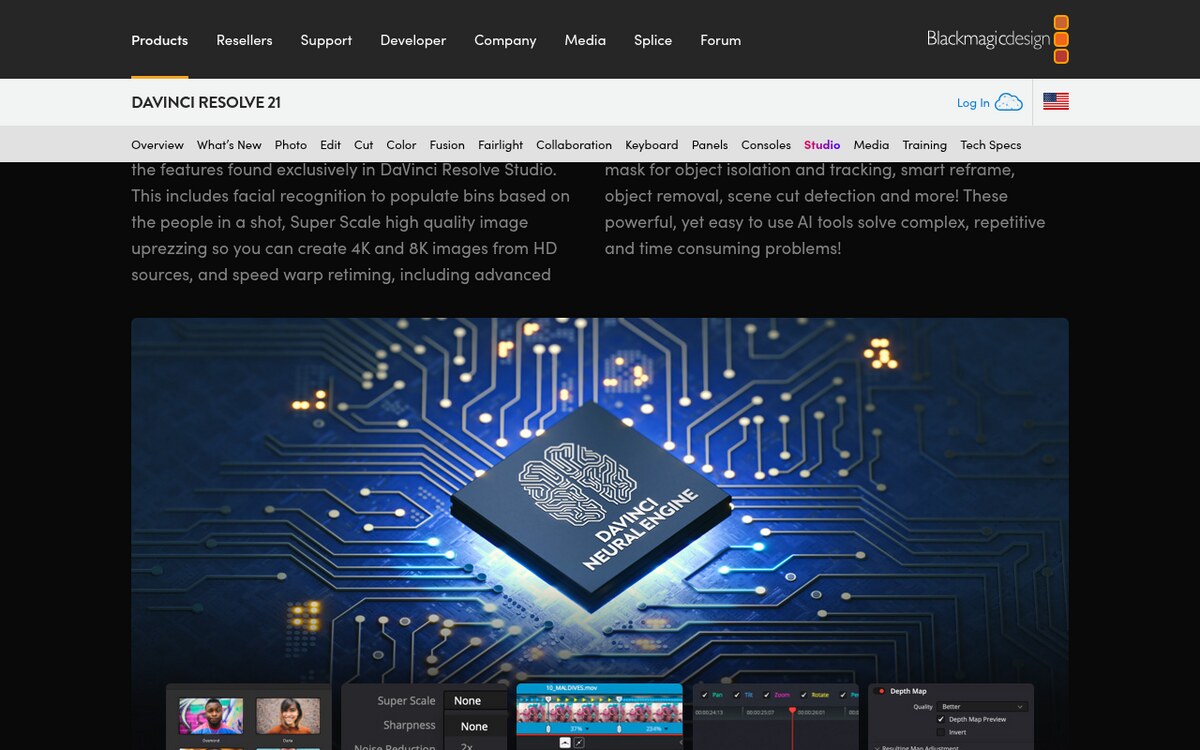
Task: Select the Photo tab
Action: tap(291, 145)
